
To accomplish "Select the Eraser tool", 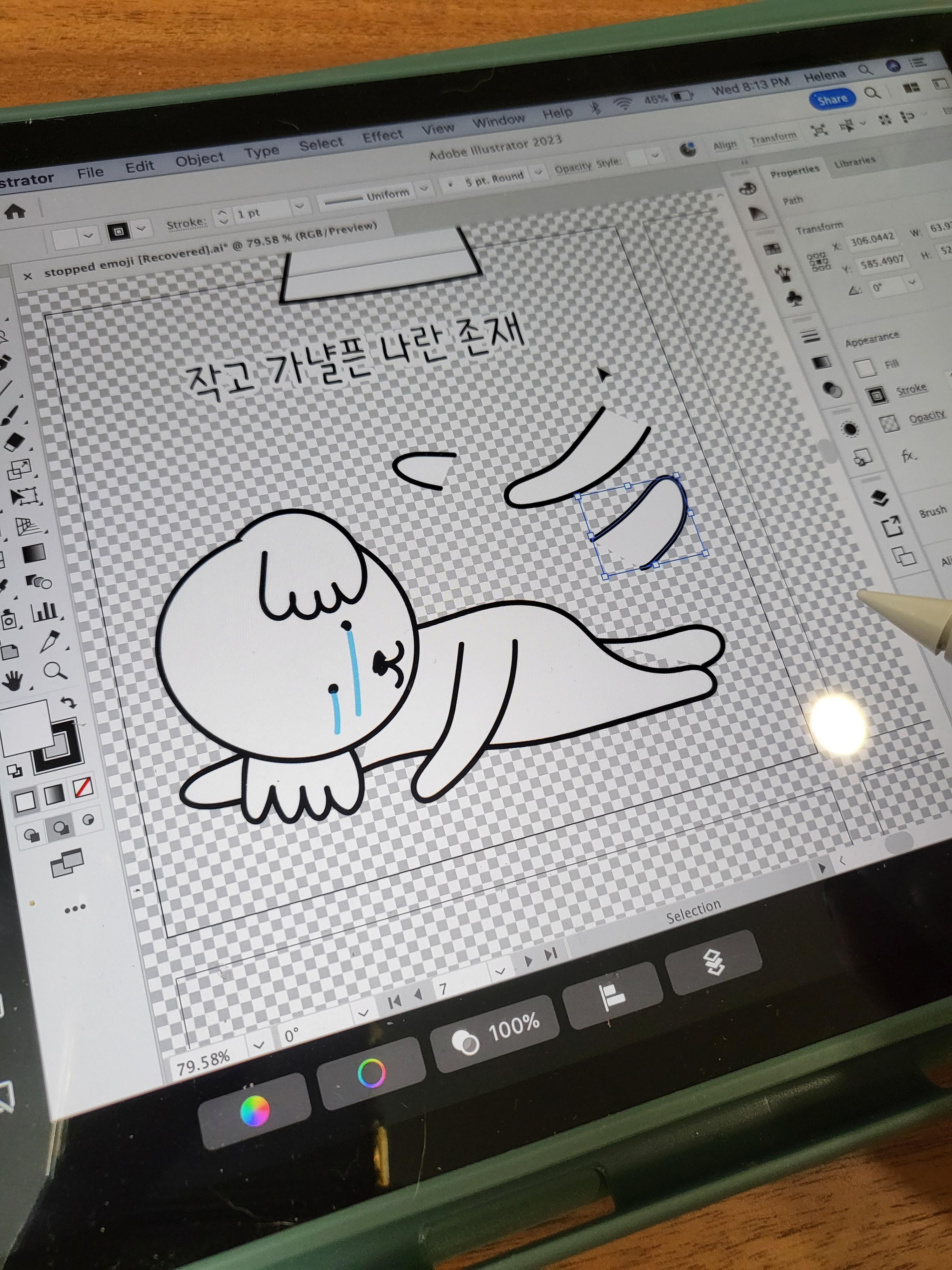I will (x=15, y=442).
